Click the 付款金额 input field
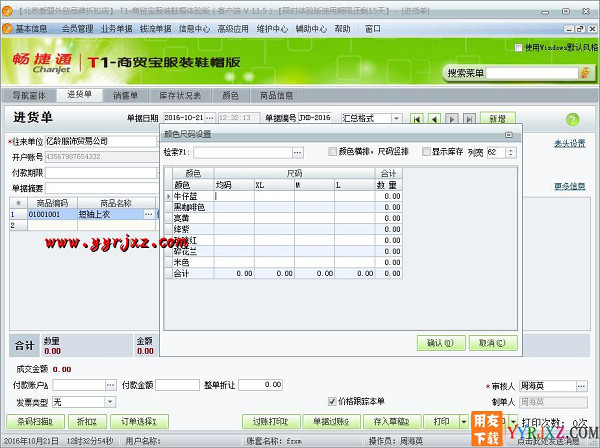Viewport: 600px width, 448px height. [x=178, y=385]
